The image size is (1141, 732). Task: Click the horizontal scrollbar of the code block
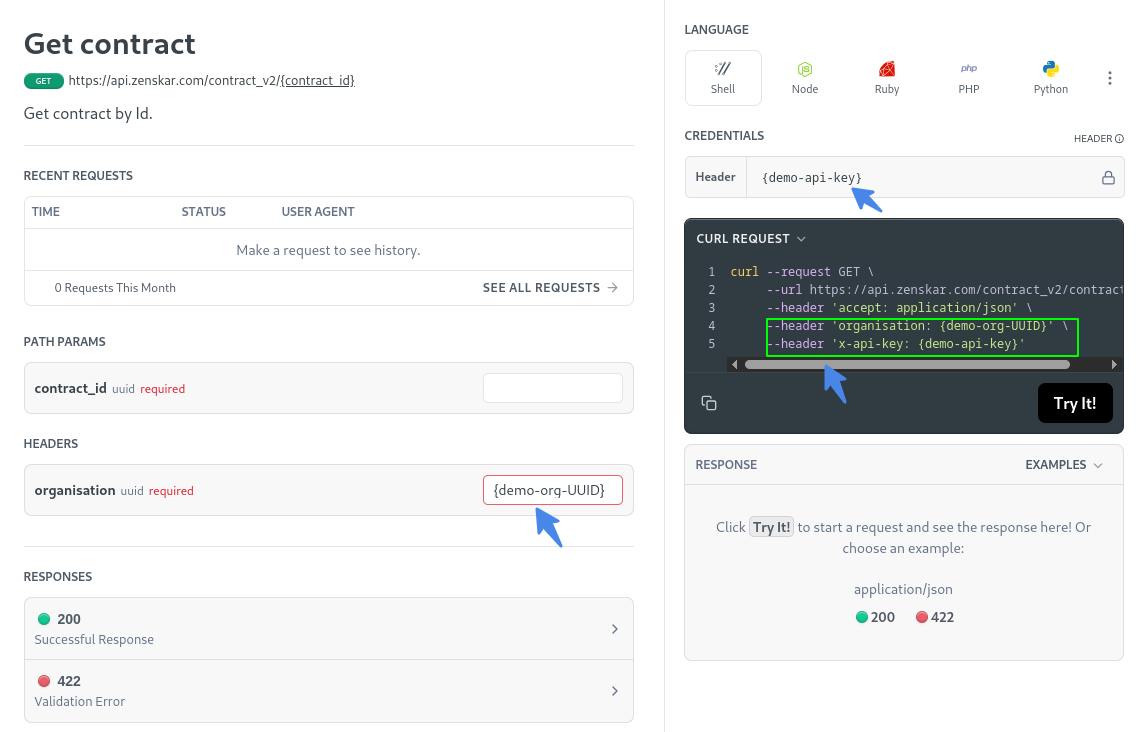907,365
